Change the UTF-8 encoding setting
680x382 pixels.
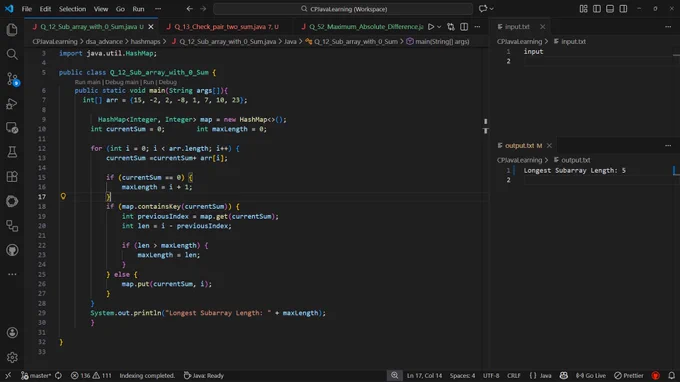click(x=491, y=375)
